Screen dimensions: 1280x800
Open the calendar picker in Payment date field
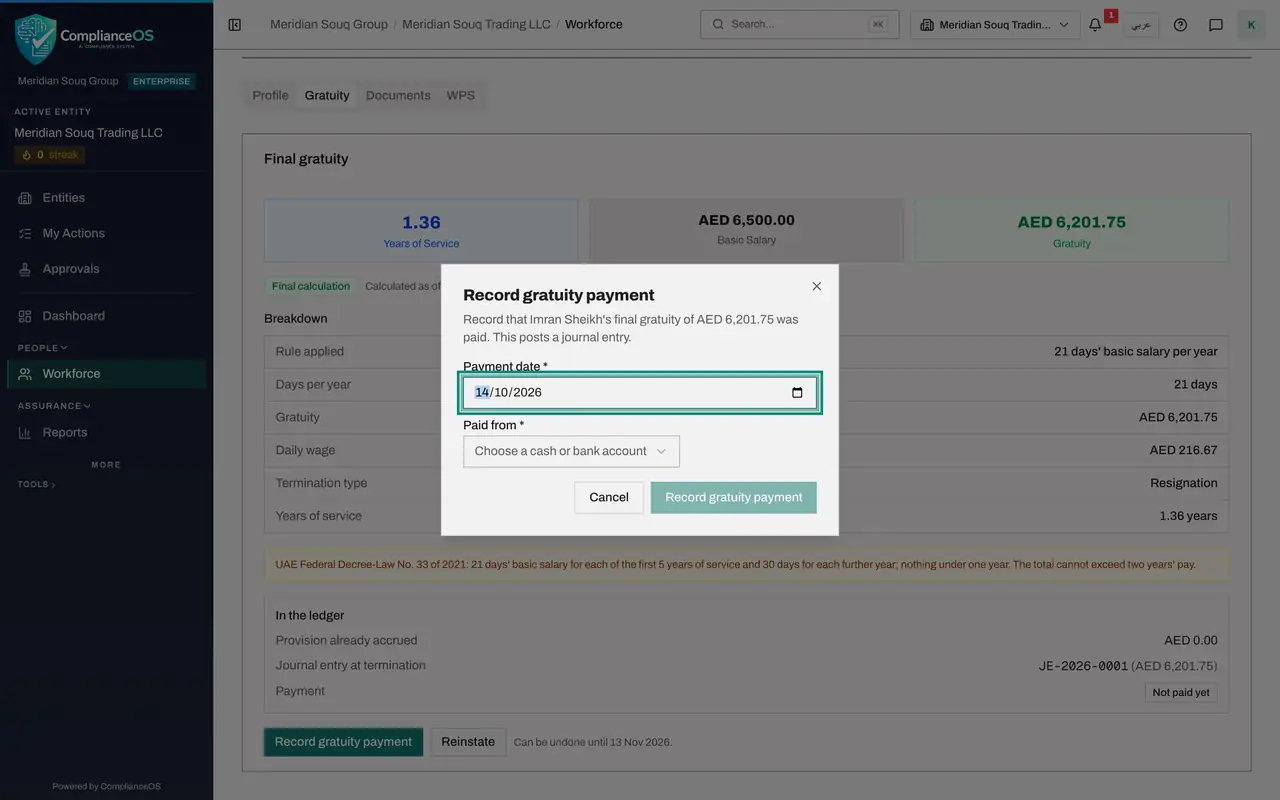(797, 393)
